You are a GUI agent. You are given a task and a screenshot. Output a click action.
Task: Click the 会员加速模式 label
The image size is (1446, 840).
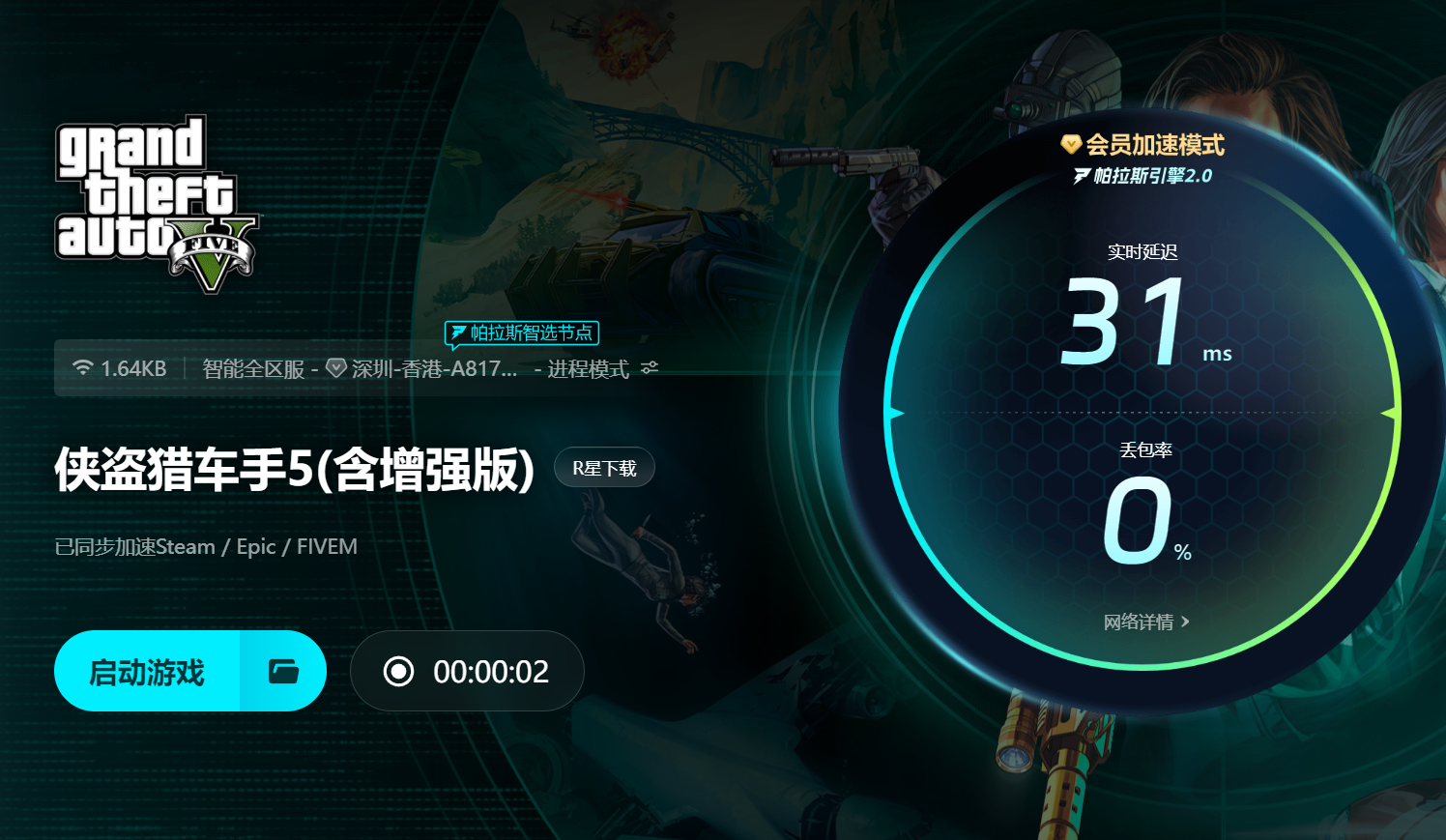1155,145
